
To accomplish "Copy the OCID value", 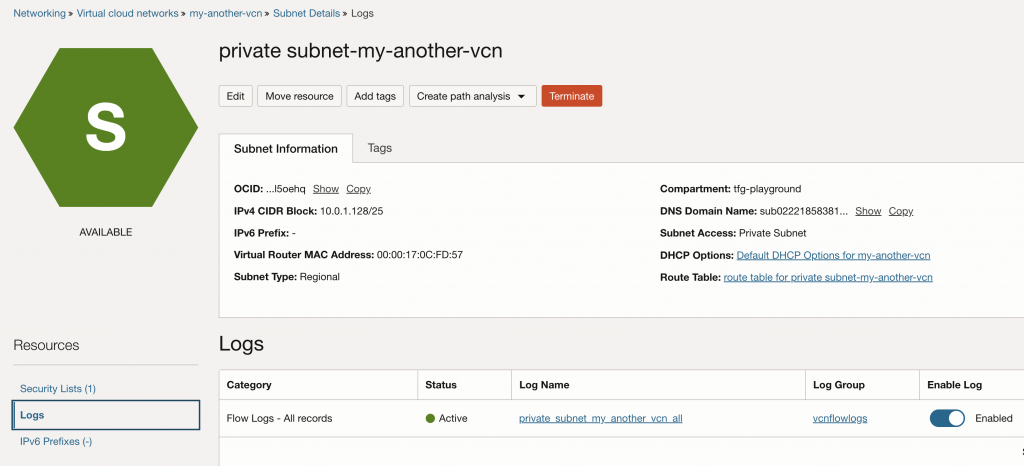I will (x=359, y=189).
